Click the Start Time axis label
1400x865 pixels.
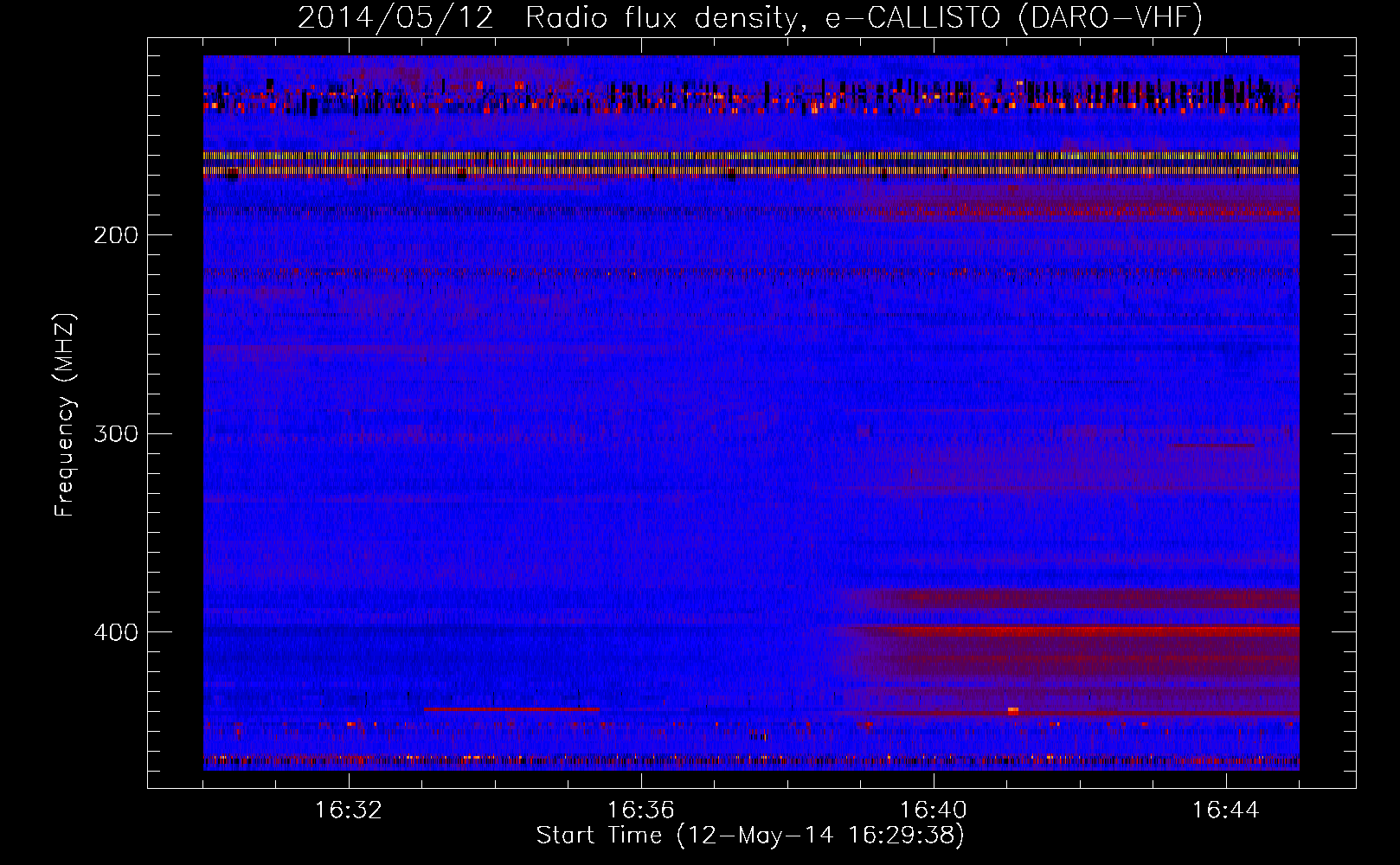tap(750, 836)
